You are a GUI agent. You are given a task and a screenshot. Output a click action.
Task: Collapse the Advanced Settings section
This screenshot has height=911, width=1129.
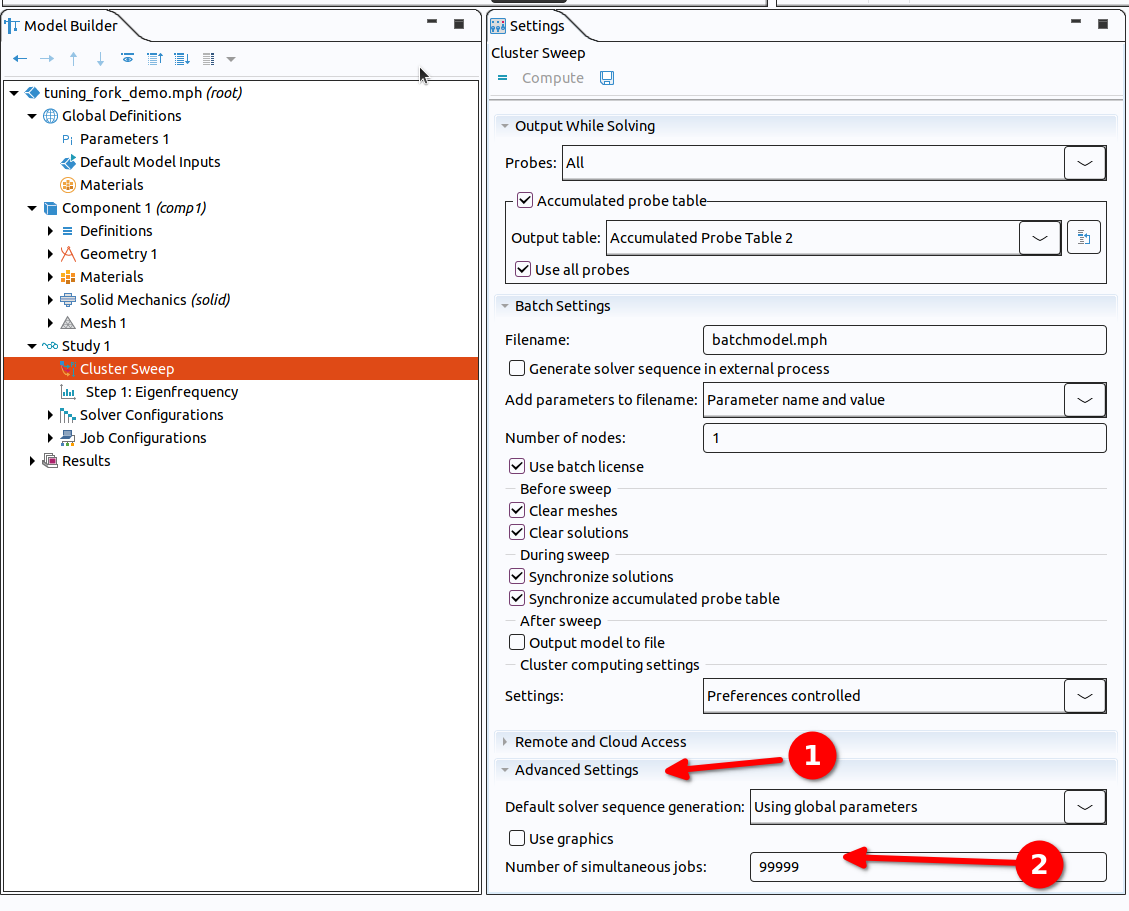pos(505,770)
